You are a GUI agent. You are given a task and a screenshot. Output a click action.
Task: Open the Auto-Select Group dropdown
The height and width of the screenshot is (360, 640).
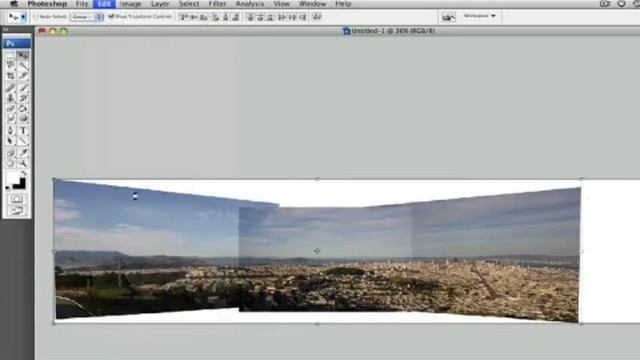(87, 17)
